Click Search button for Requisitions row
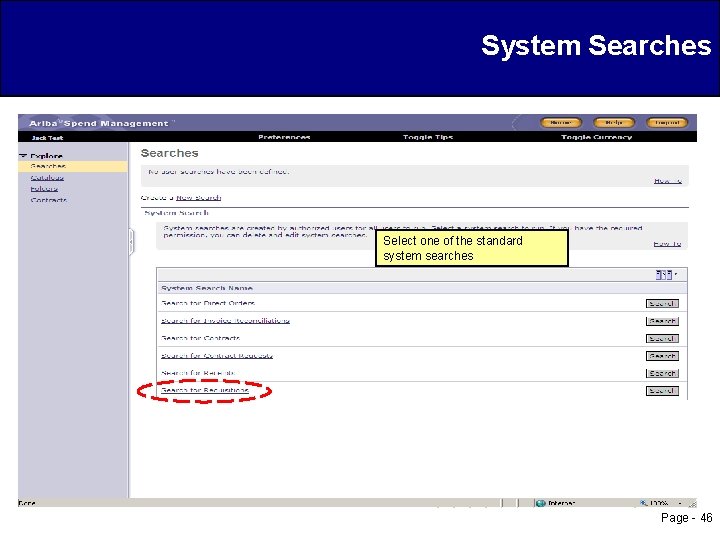The width and height of the screenshot is (720, 540). [x=662, y=391]
